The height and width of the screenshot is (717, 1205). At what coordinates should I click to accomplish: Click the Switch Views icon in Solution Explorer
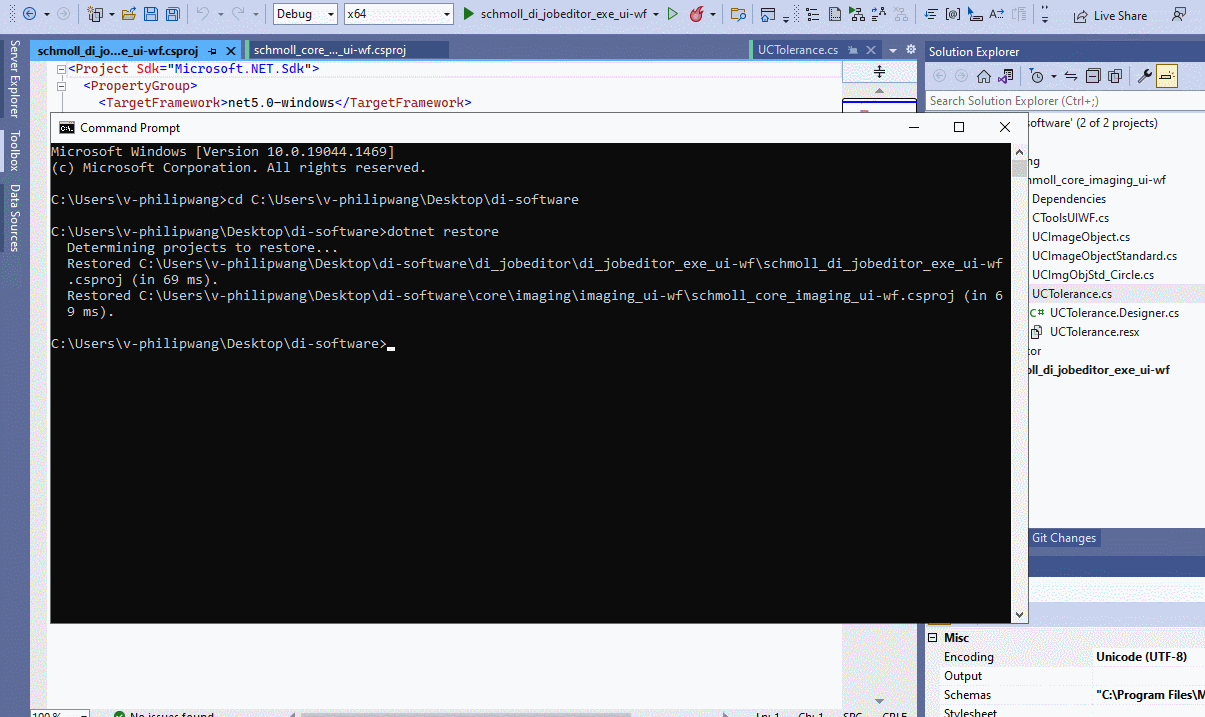pos(1007,76)
